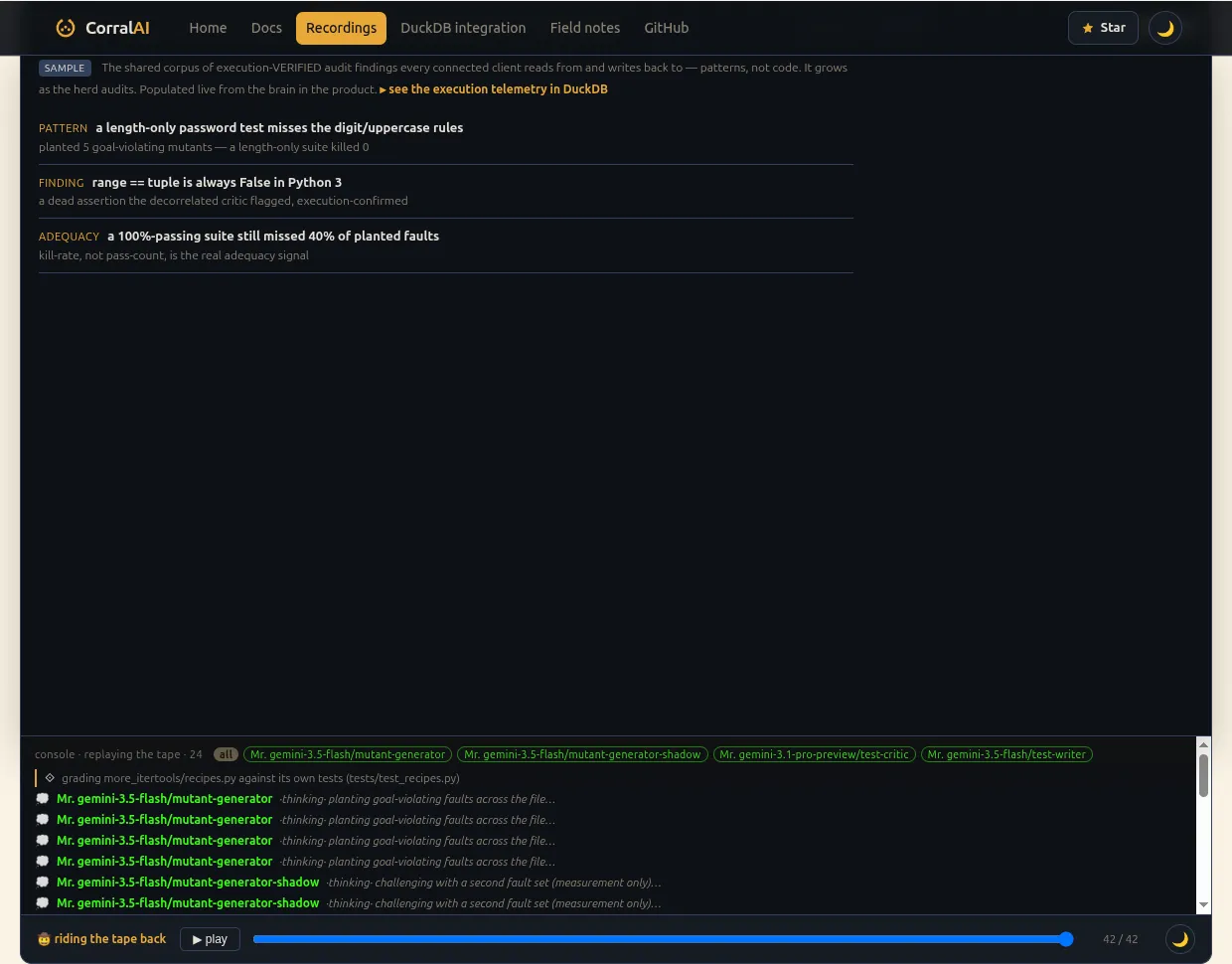Screen dimensions: 1232x964
Task: Filter console by gemini-3.1-pro-preview/test-critic chip
Action: pos(815,754)
